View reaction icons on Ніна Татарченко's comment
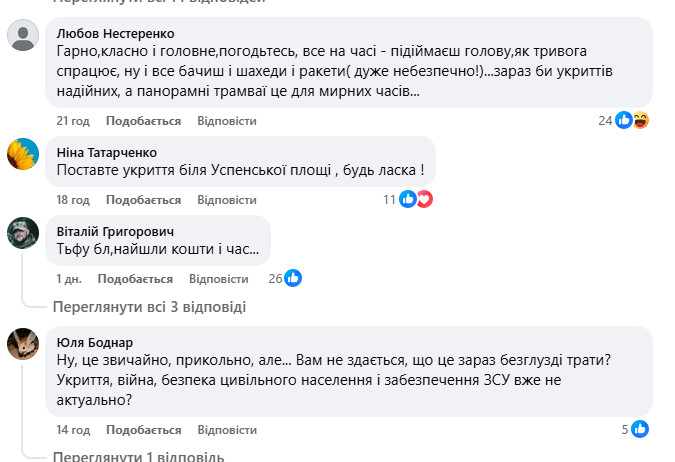Screen dimensions: 675x462 click(415, 199)
